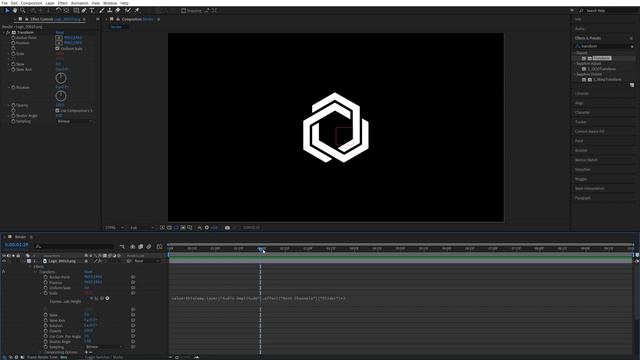The width and height of the screenshot is (640, 360).
Task: Select the Clone Stamp tool
Action: 109,11
